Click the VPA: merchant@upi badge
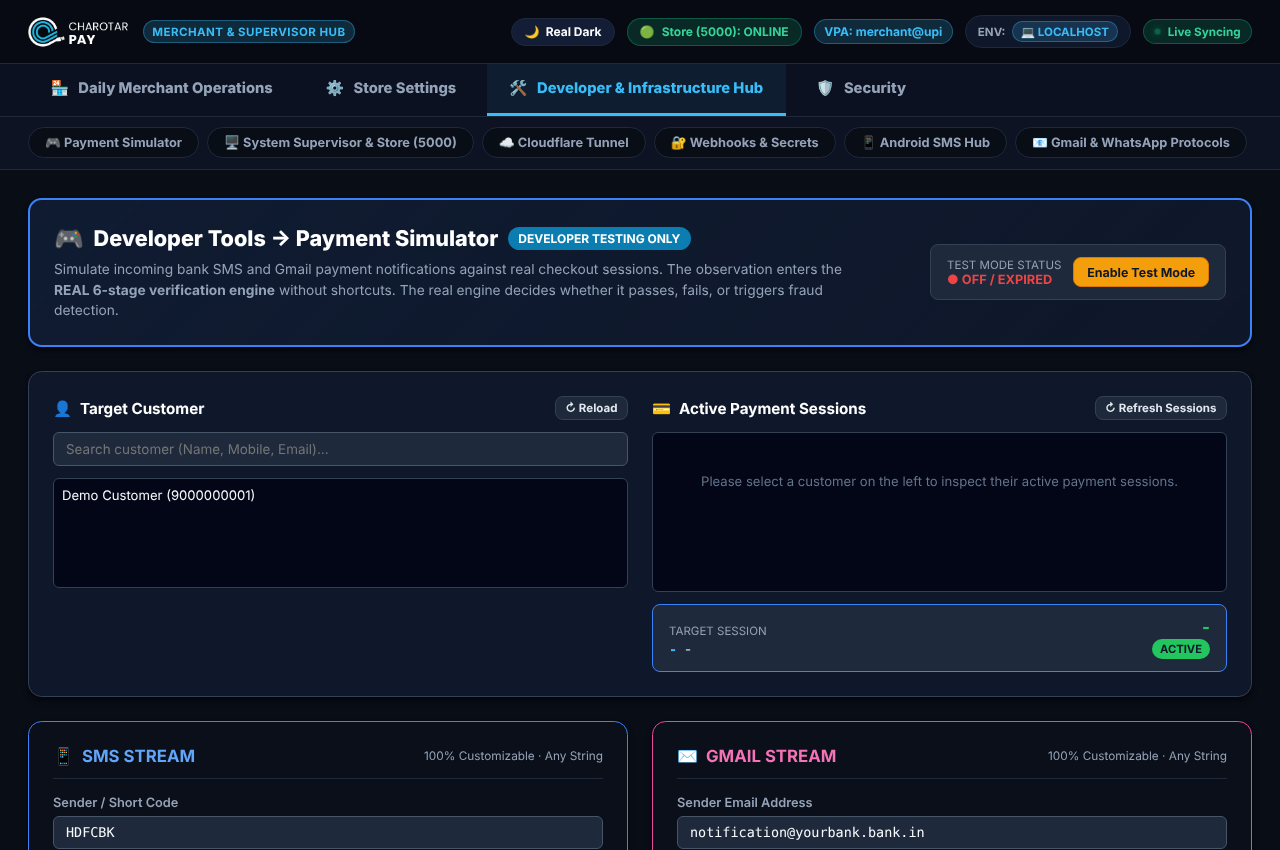 883,32
